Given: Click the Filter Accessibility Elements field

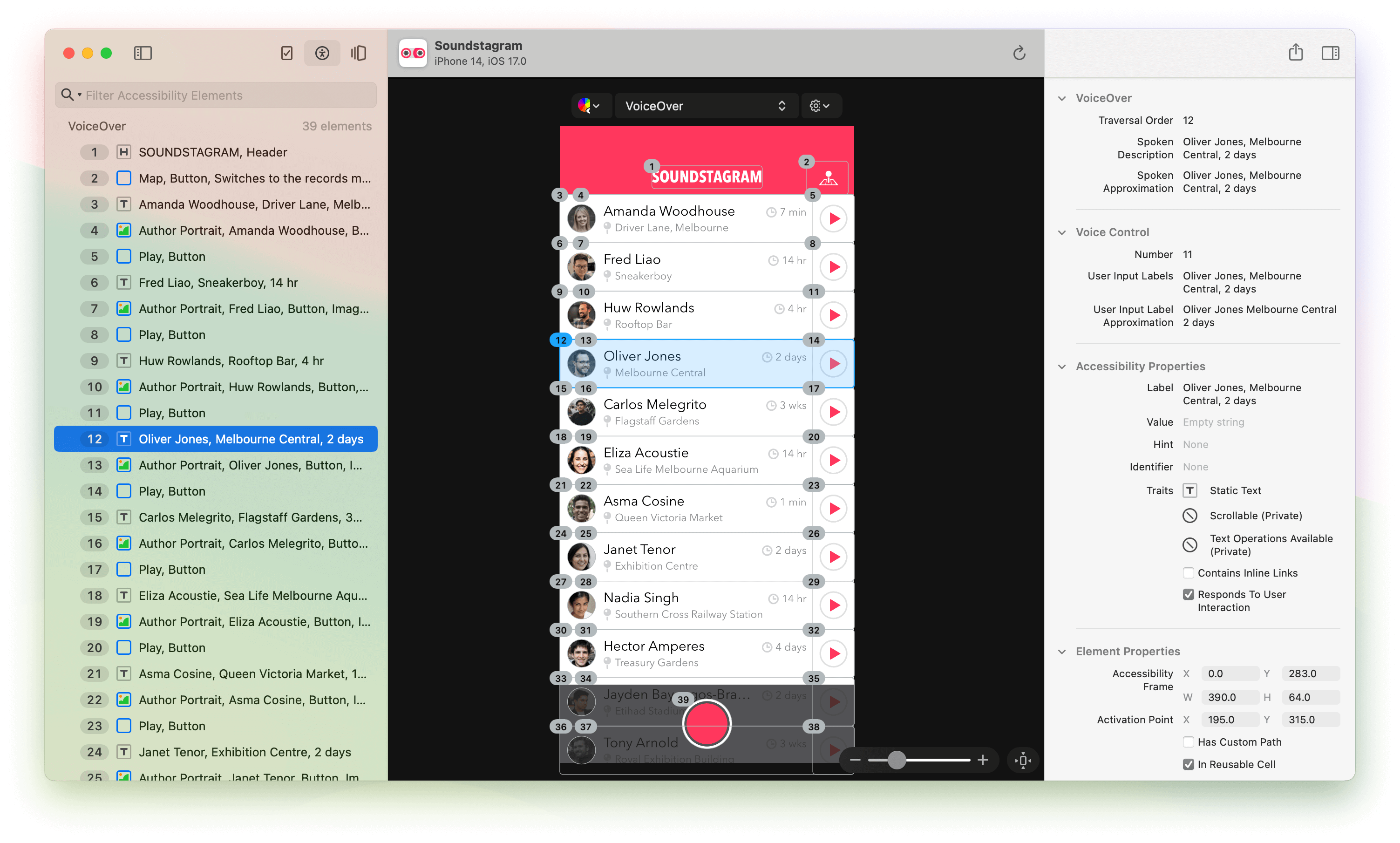Looking at the screenshot, I should (x=216, y=95).
